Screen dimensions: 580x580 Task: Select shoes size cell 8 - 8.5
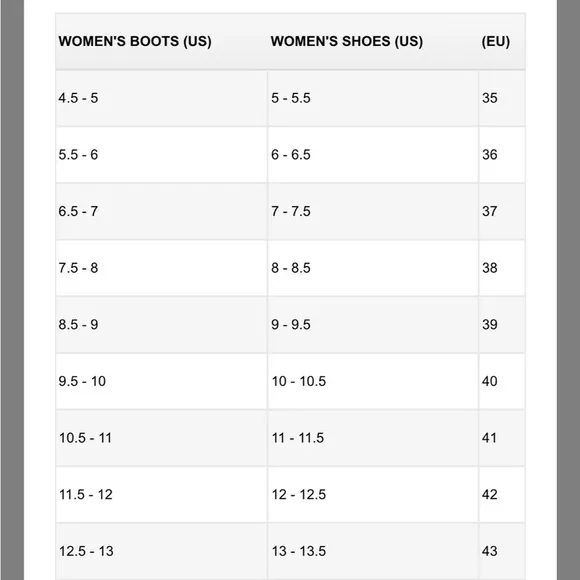pos(373,268)
